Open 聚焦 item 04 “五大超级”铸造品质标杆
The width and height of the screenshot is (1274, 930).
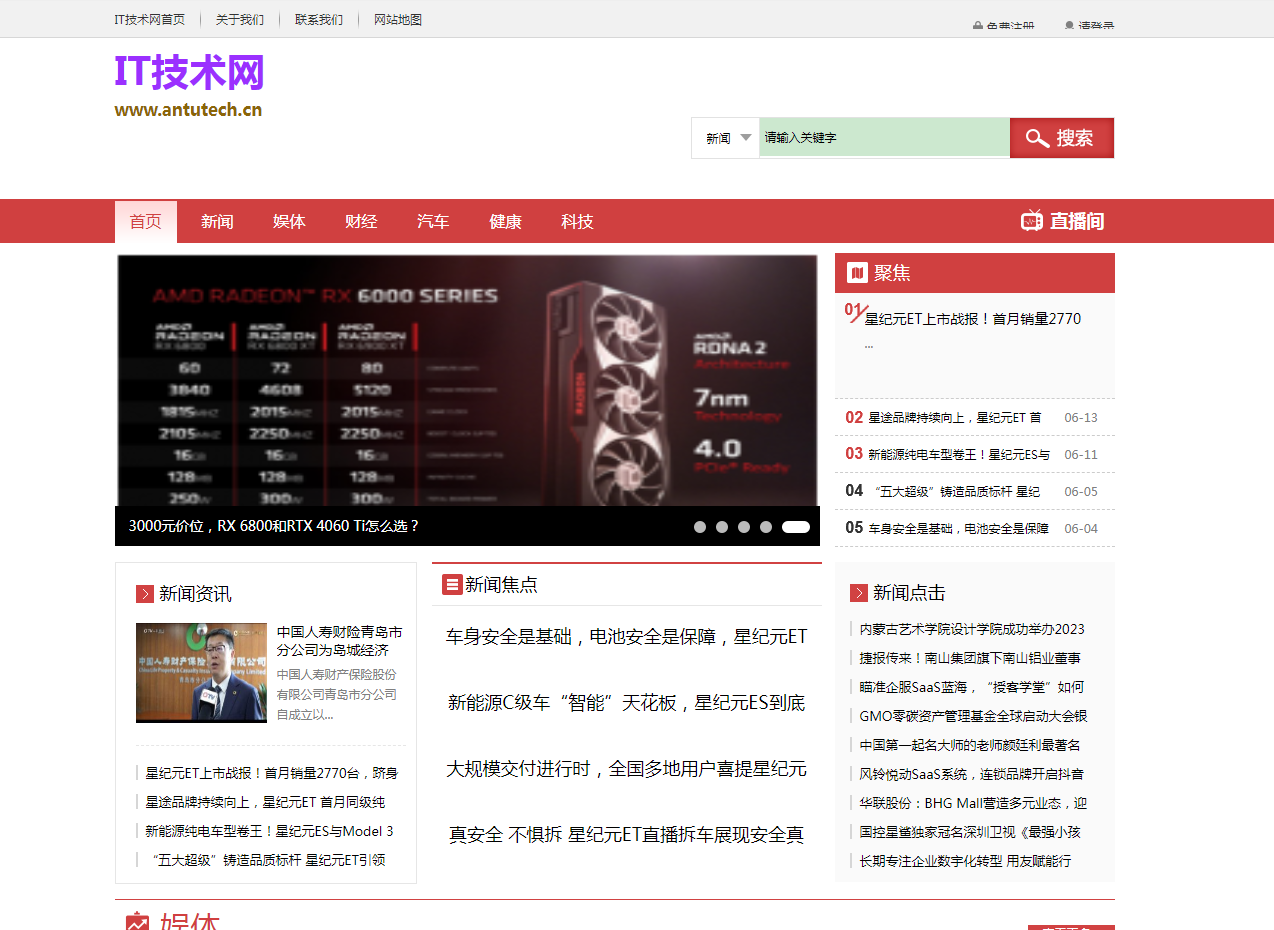tap(957, 491)
